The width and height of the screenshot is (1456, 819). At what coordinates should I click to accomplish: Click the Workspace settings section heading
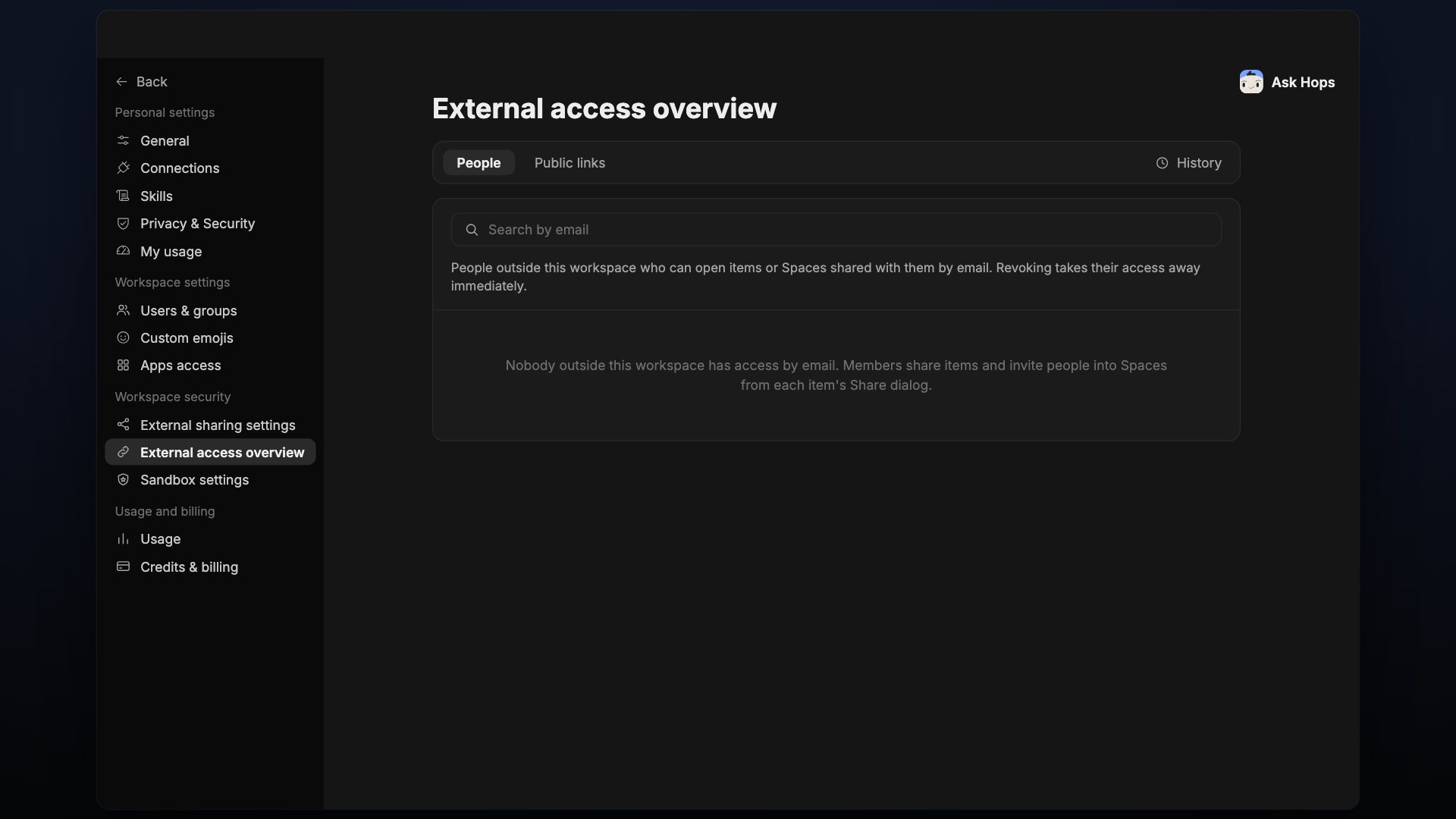[x=172, y=282]
